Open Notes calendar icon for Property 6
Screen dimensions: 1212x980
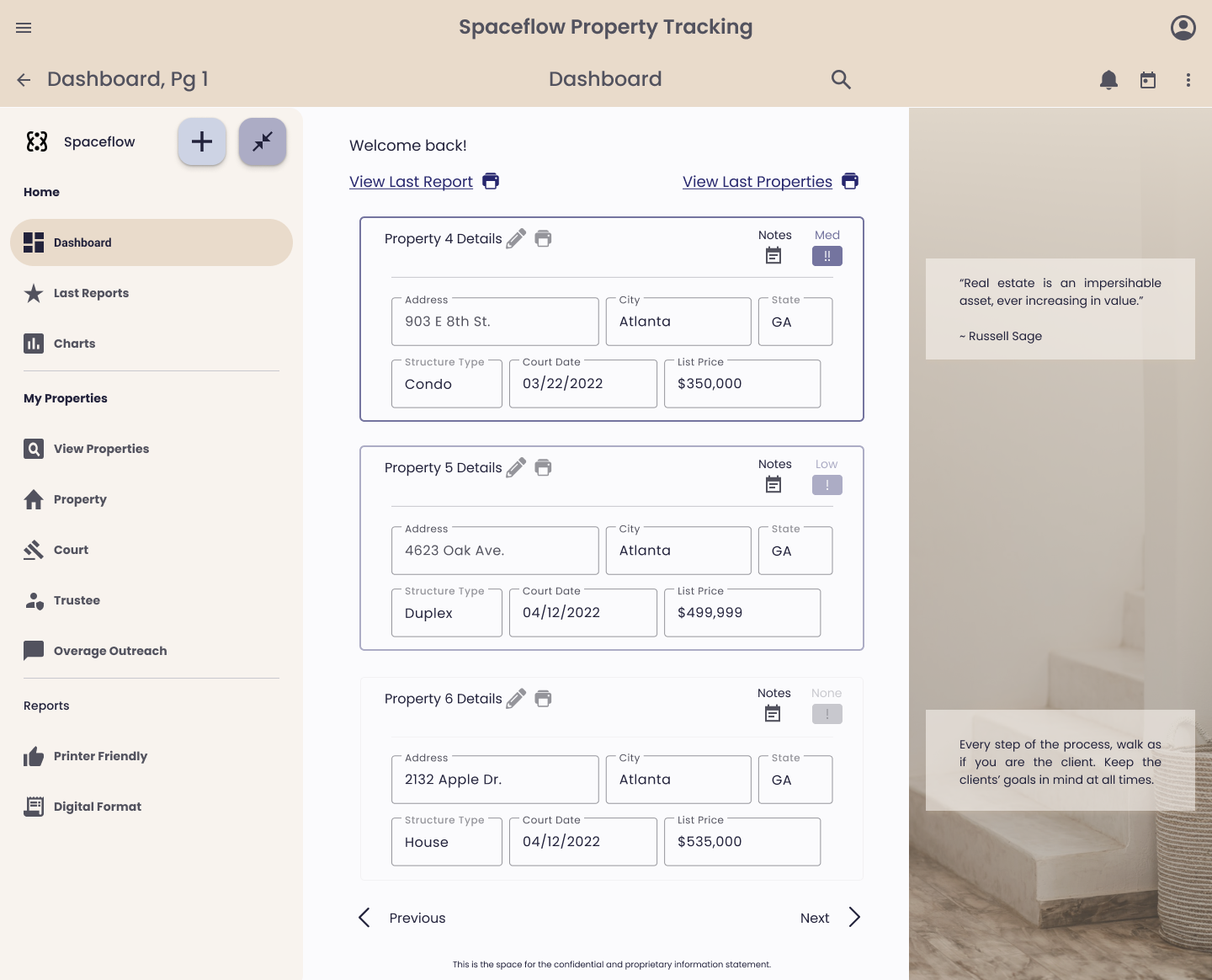tap(773, 713)
